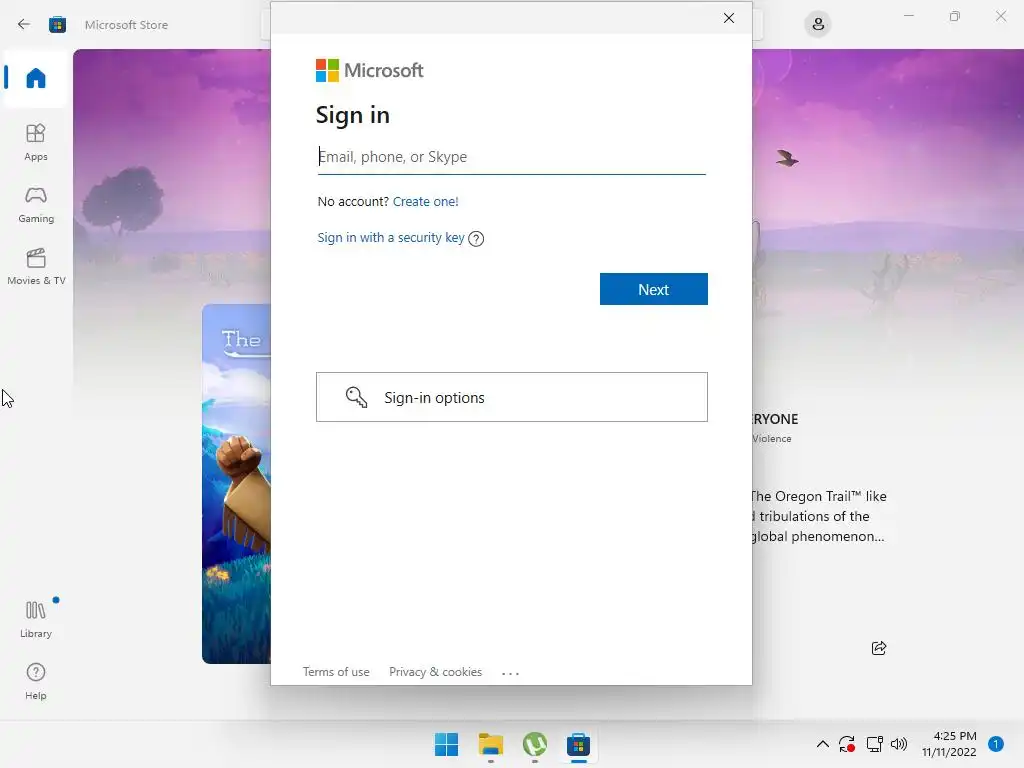This screenshot has width=1024, height=768.
Task: Click the key icon in Sign-in options
Action: pos(356,397)
